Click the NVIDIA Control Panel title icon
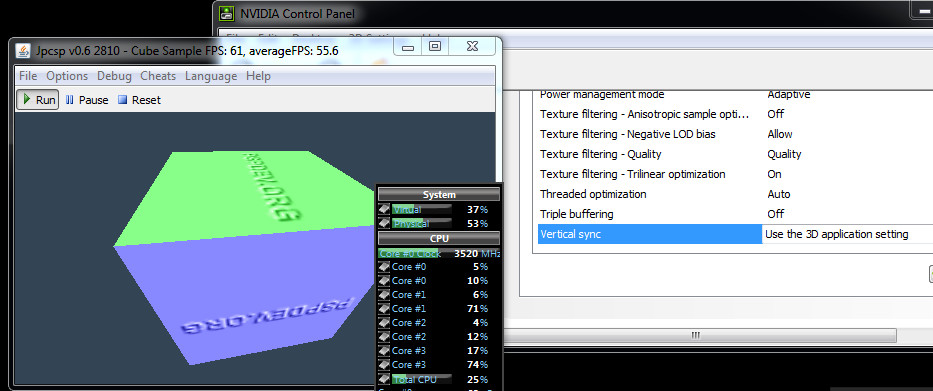This screenshot has height=391, width=933. click(226, 13)
